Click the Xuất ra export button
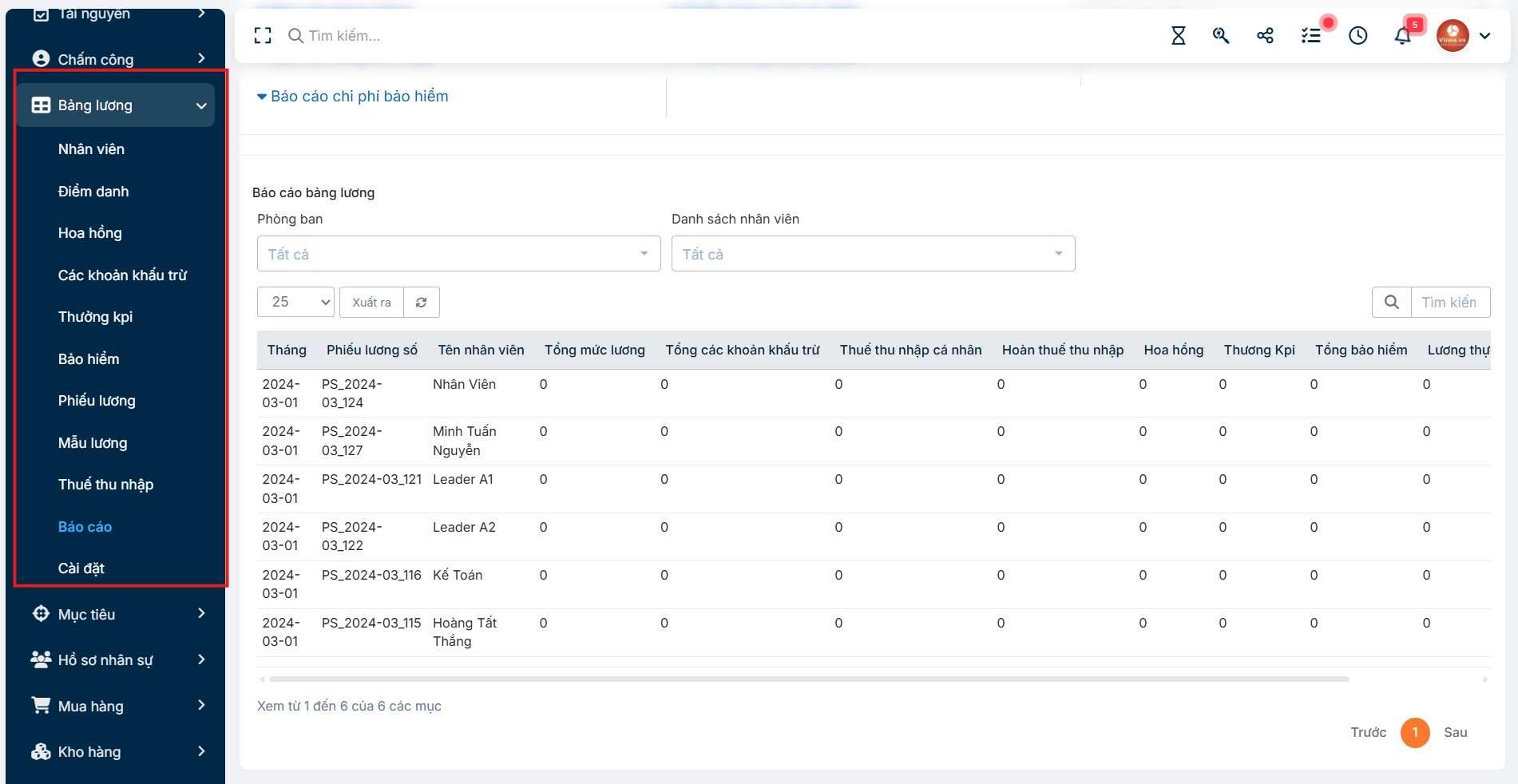The height and width of the screenshot is (784, 1518). (371, 302)
